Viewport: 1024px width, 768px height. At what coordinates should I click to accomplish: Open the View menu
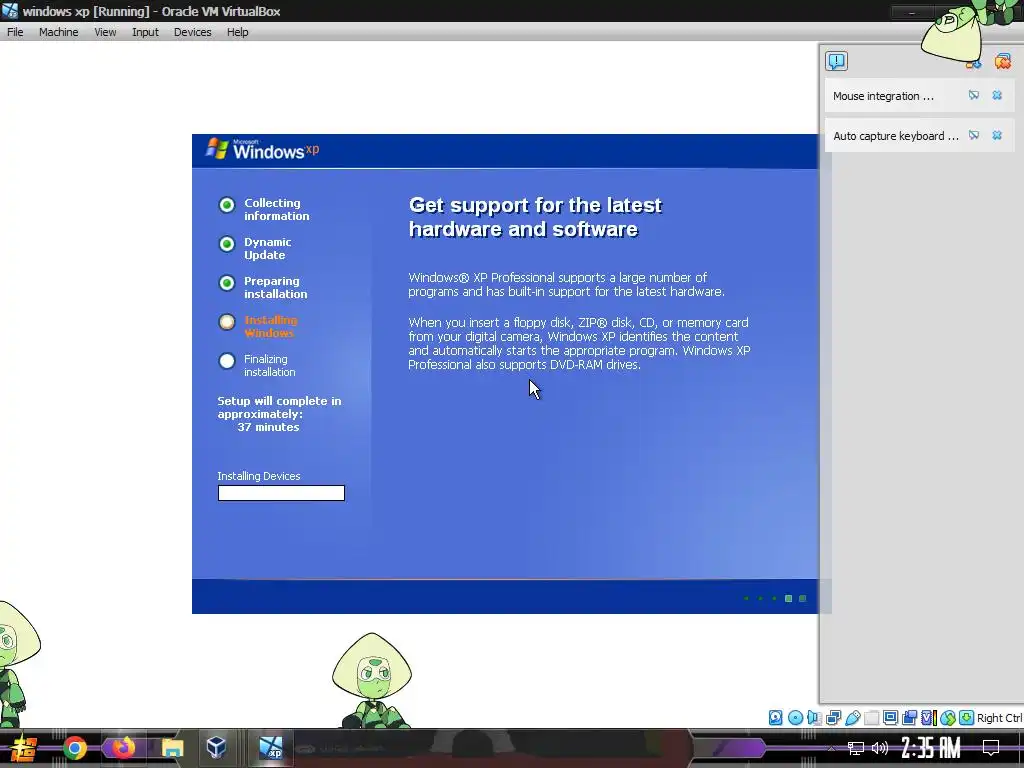[104, 32]
